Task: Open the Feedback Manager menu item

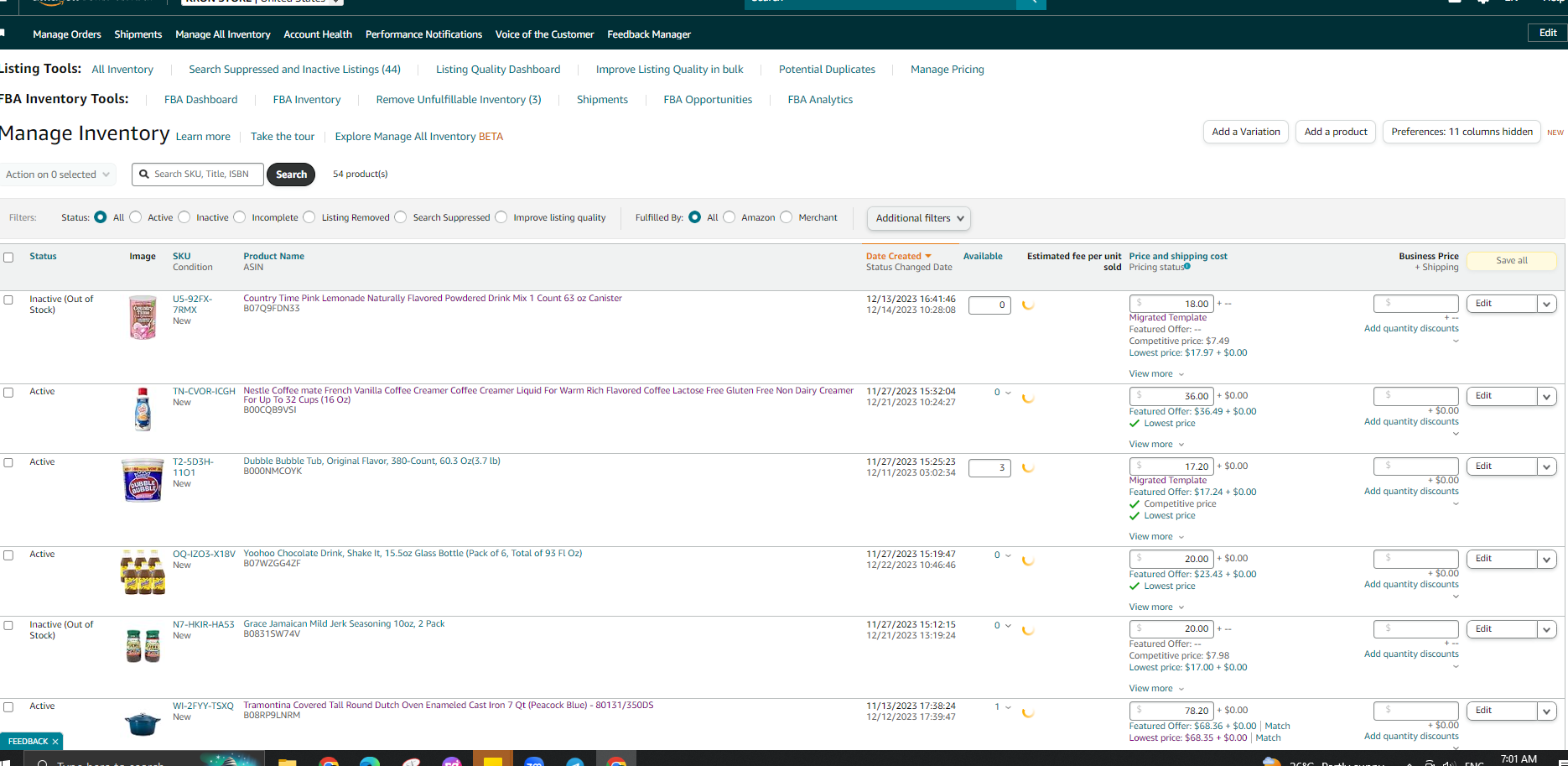Action: point(649,34)
